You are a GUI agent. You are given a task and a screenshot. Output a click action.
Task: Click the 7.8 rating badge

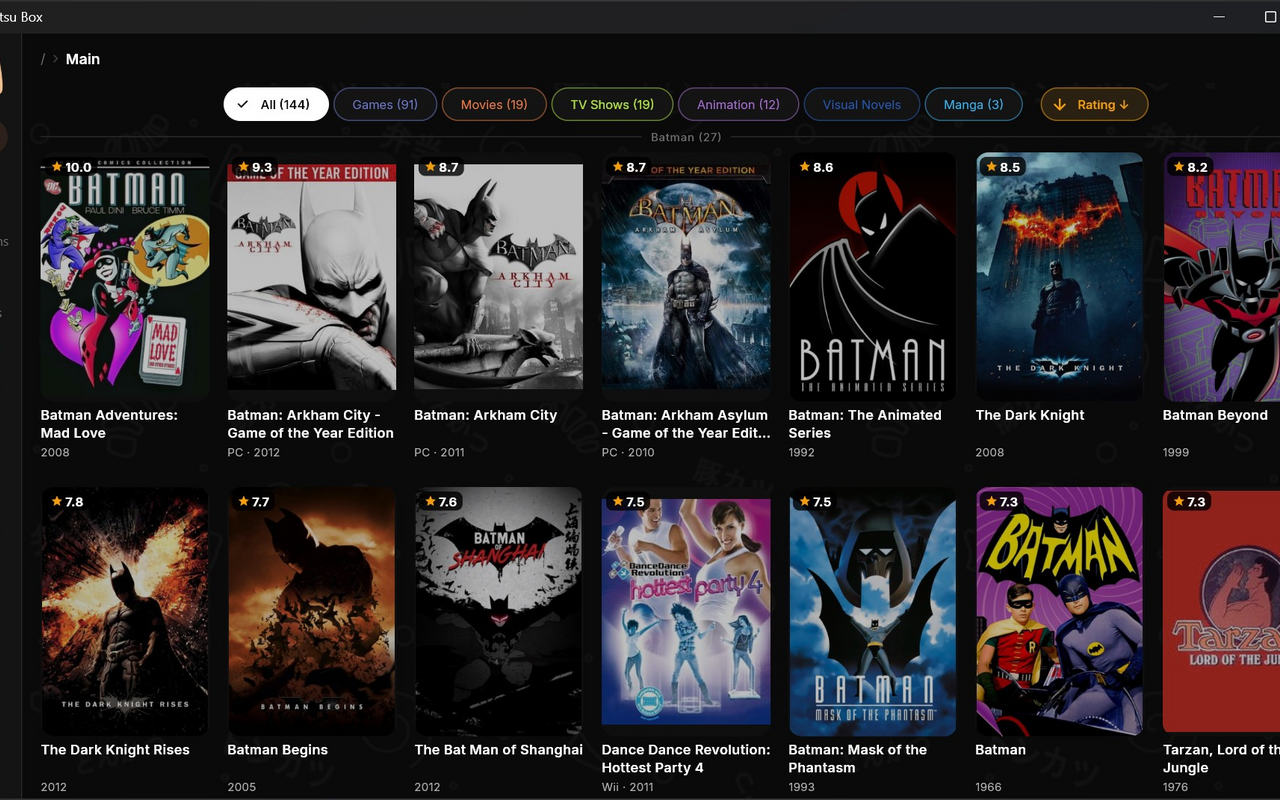[68, 502]
